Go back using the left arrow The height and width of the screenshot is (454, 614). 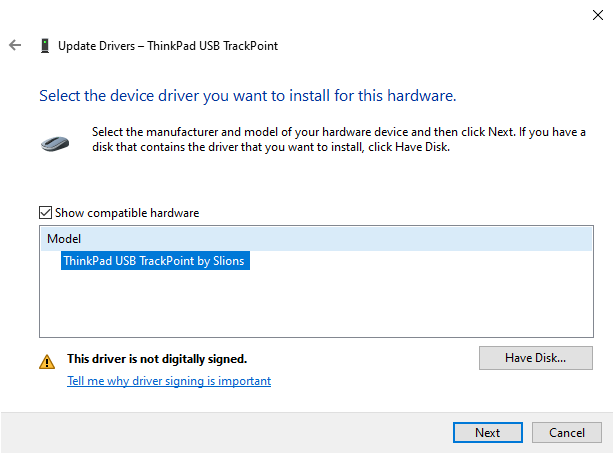pyautogui.click(x=15, y=45)
